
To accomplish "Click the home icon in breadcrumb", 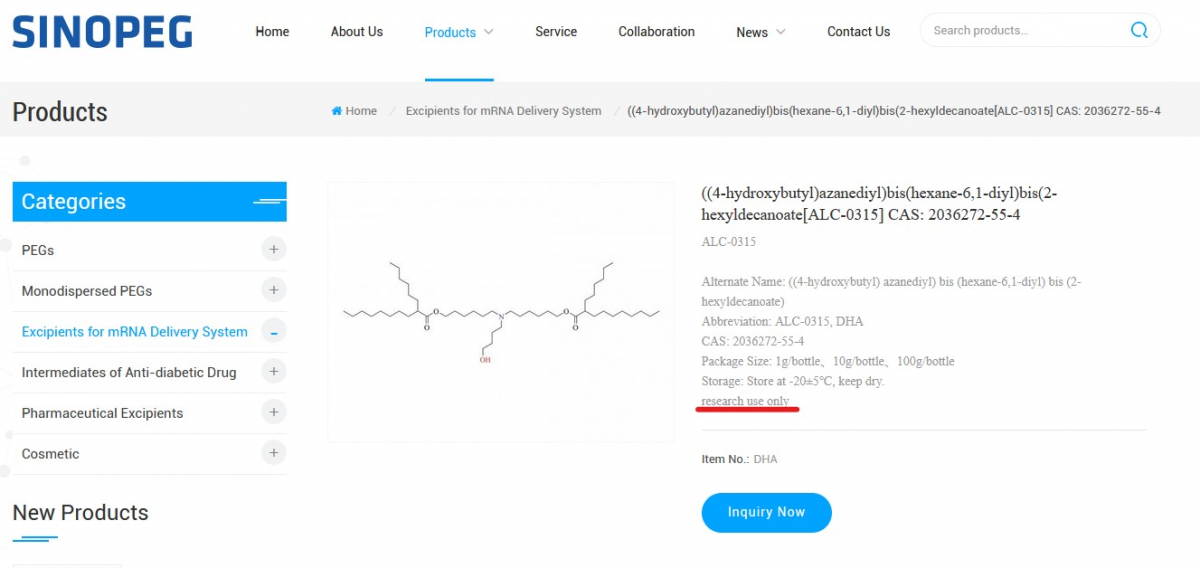I will (x=337, y=111).
